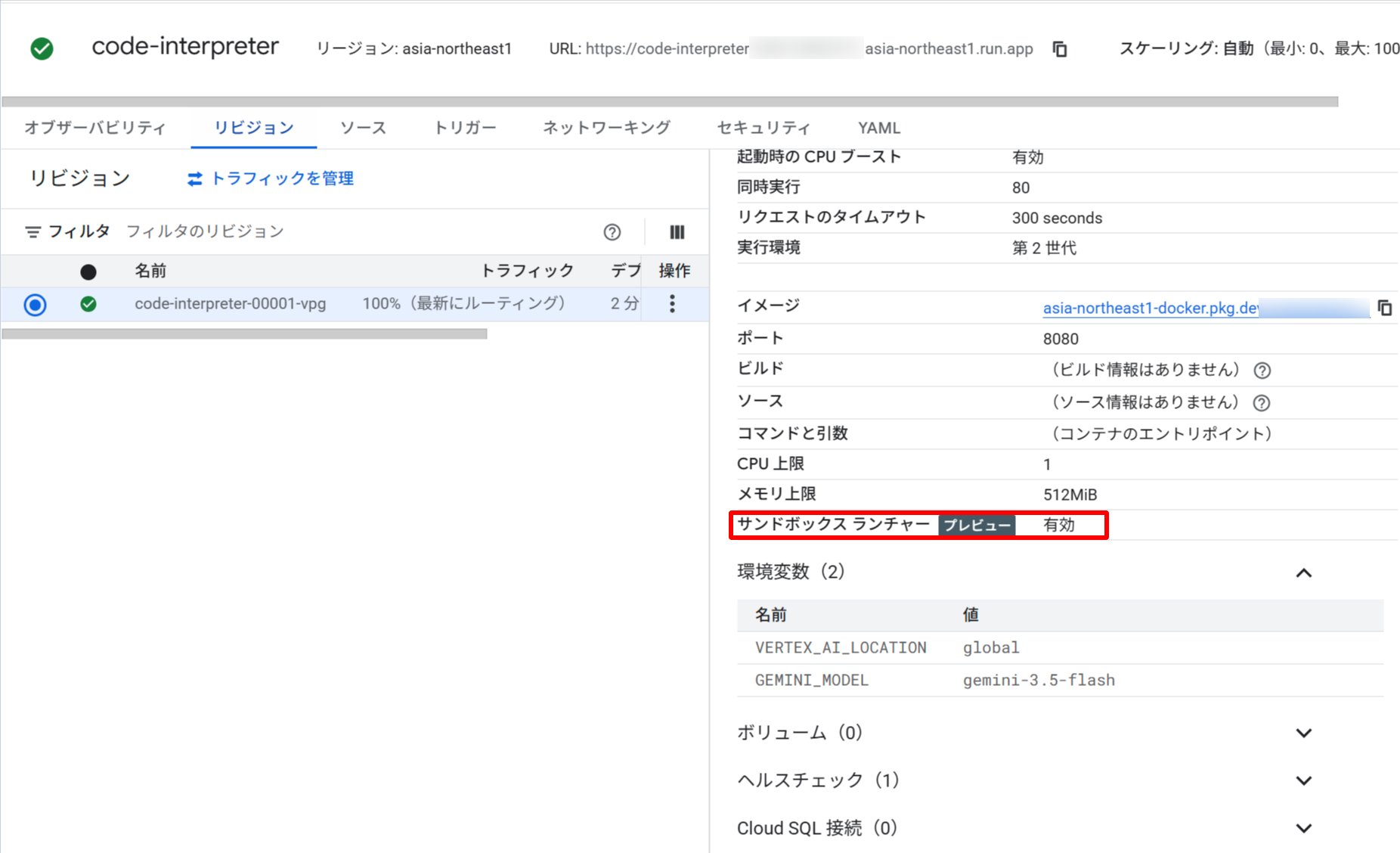Expand the ボリューム (0) section
The image size is (1400, 853).
(1304, 733)
